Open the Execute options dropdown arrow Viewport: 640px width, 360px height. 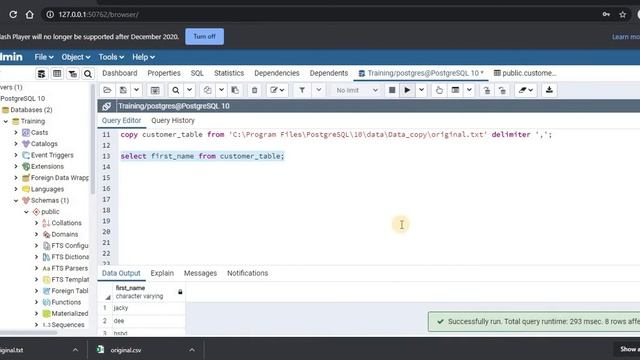coord(421,90)
